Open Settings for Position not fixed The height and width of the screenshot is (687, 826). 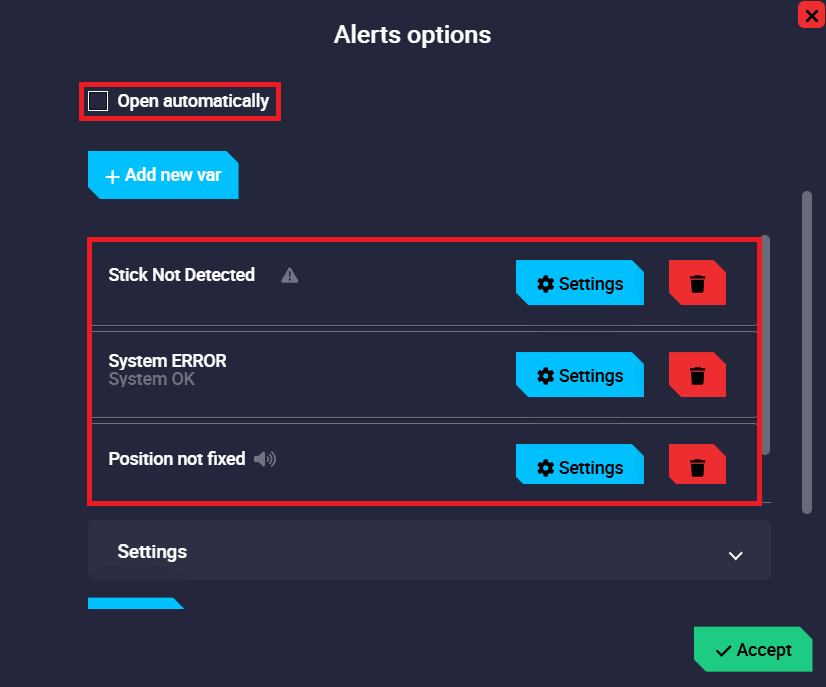580,467
